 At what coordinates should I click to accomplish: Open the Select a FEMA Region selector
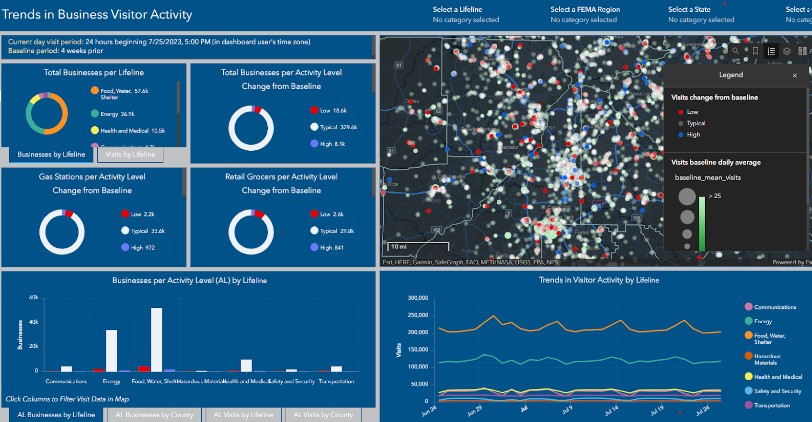(585, 14)
